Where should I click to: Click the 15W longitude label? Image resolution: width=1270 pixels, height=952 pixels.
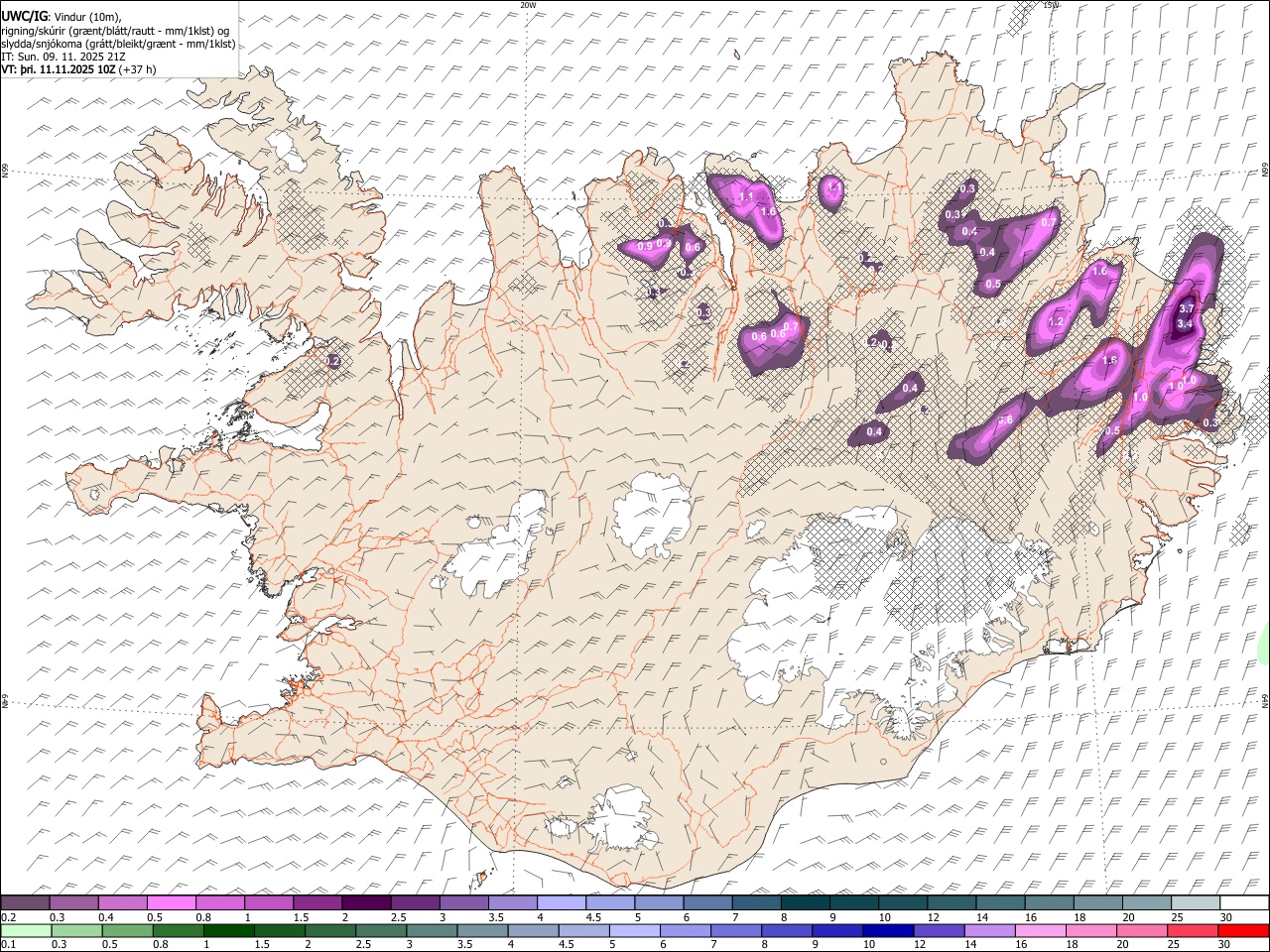coord(1051,5)
